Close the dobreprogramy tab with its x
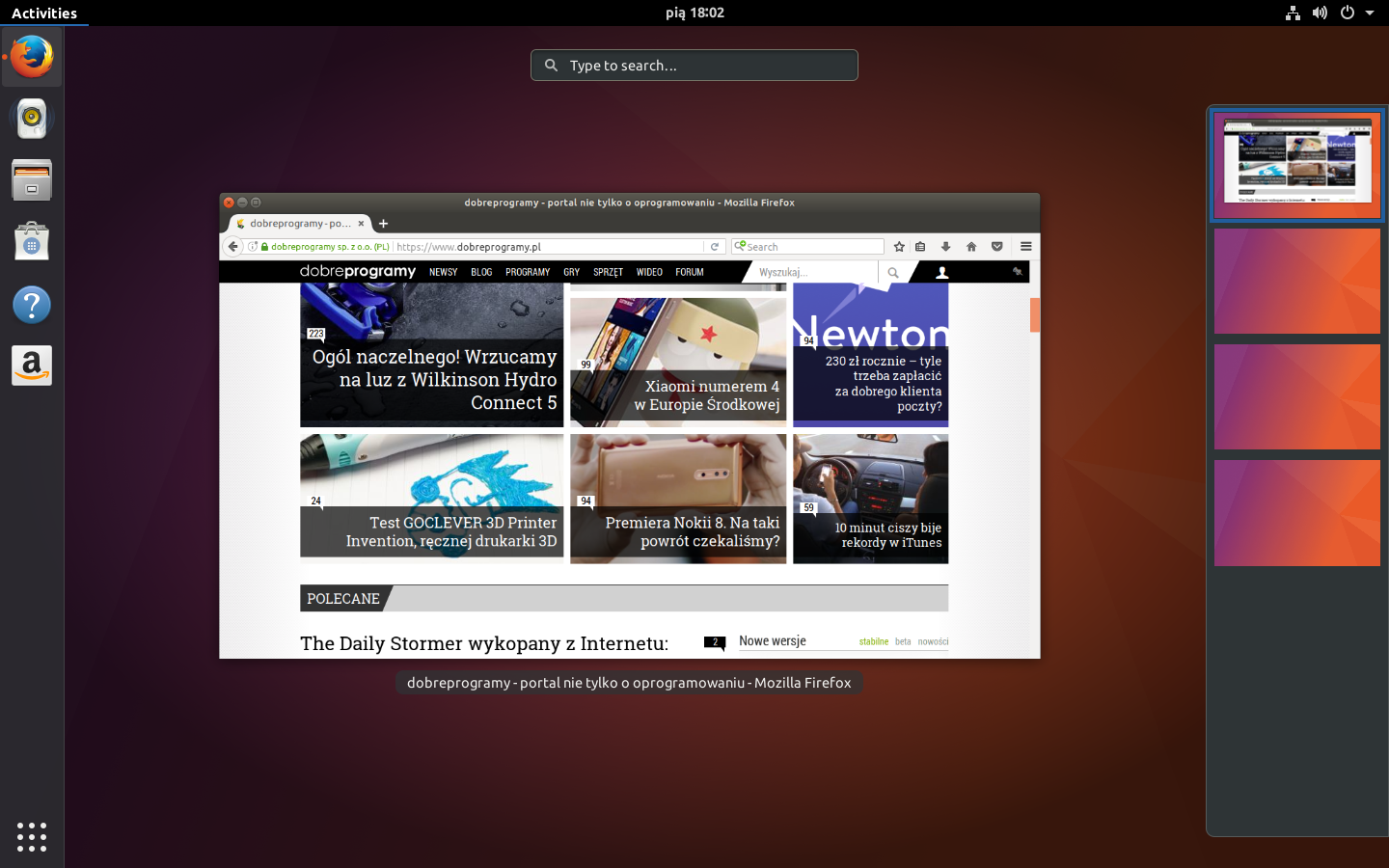The height and width of the screenshot is (868, 1389). pyautogui.click(x=361, y=223)
